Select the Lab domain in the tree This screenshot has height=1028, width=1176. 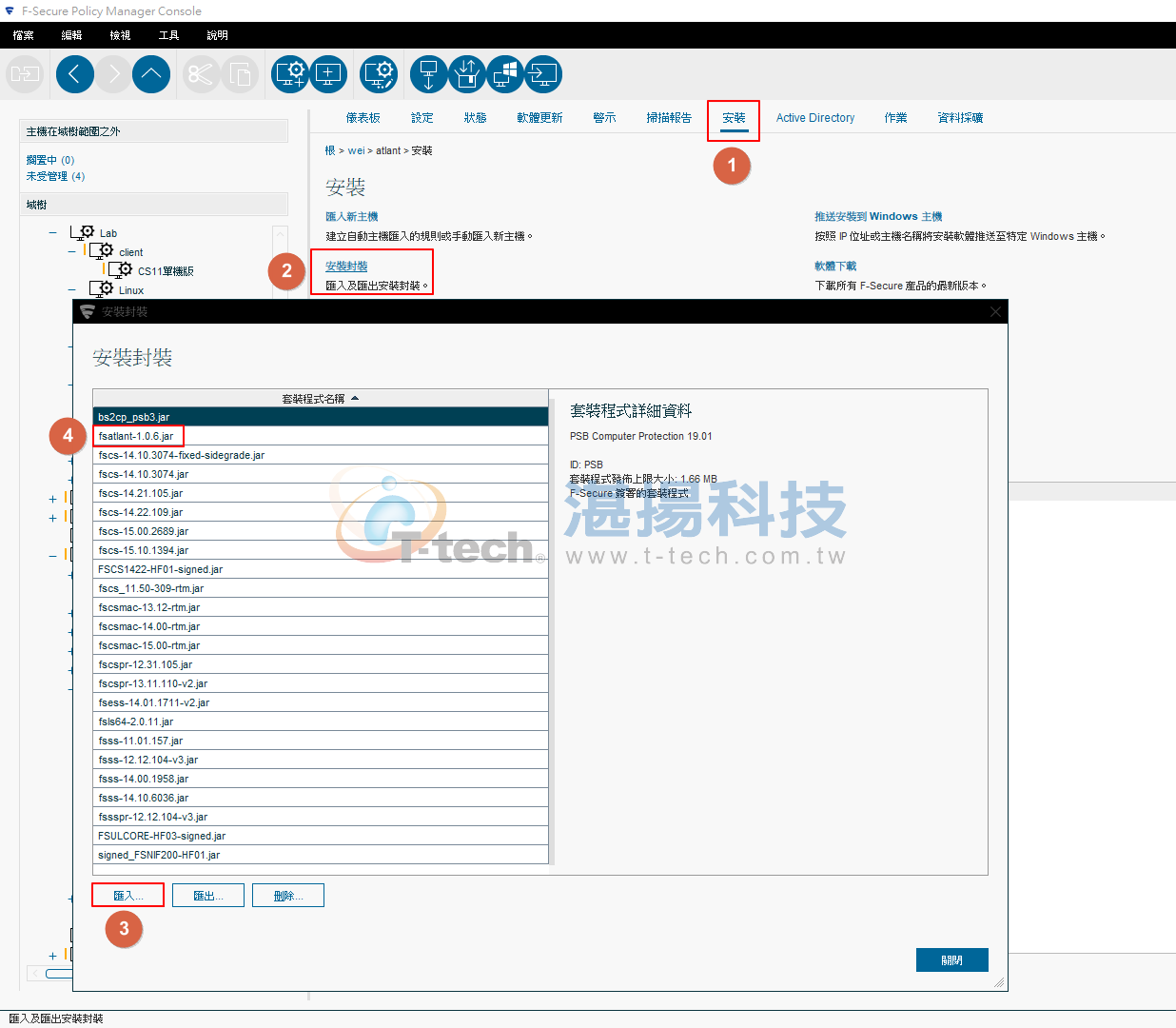coord(108,233)
